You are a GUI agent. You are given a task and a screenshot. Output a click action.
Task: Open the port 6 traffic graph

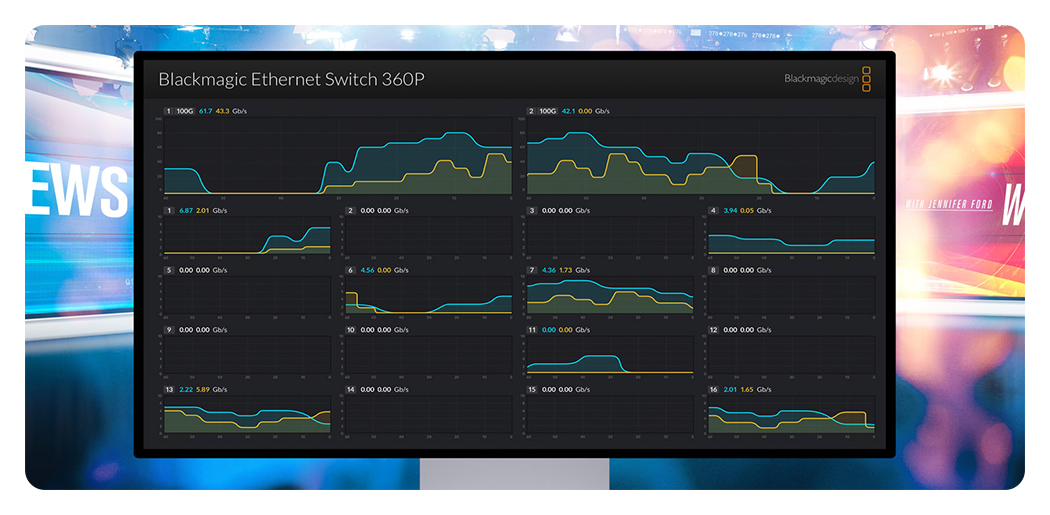[x=429, y=295]
